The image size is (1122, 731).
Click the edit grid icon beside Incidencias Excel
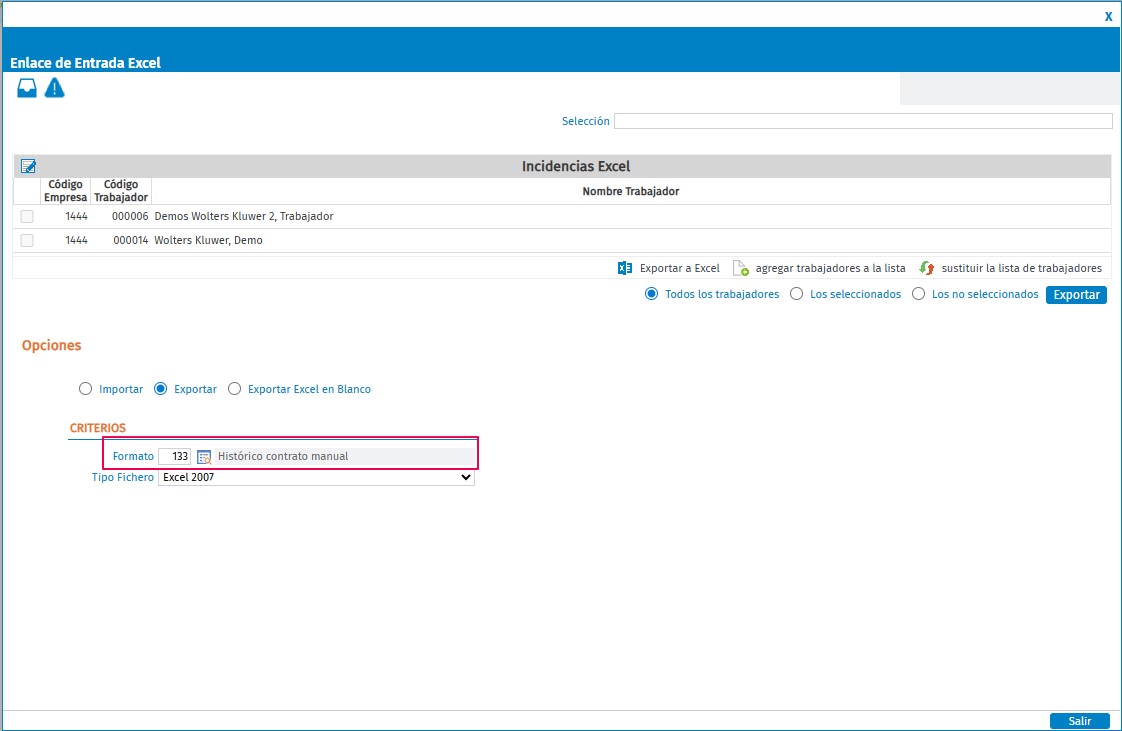(x=29, y=166)
